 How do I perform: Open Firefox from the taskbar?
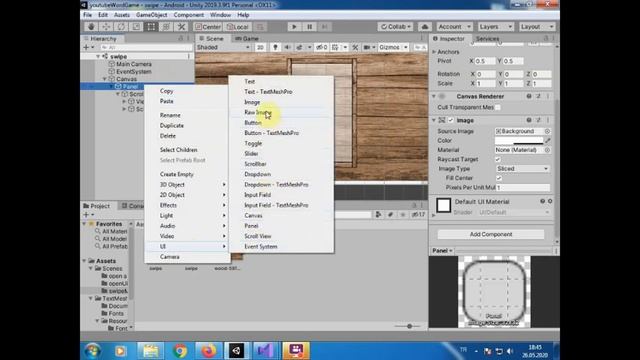pyautogui.click(x=209, y=351)
